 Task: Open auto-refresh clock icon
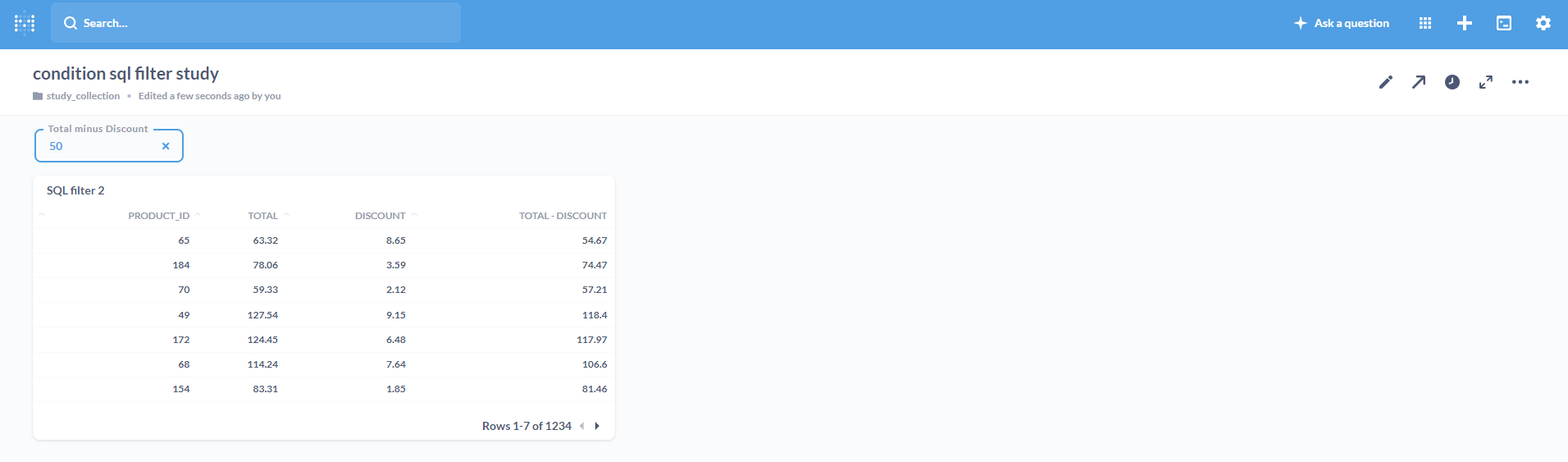click(1452, 82)
